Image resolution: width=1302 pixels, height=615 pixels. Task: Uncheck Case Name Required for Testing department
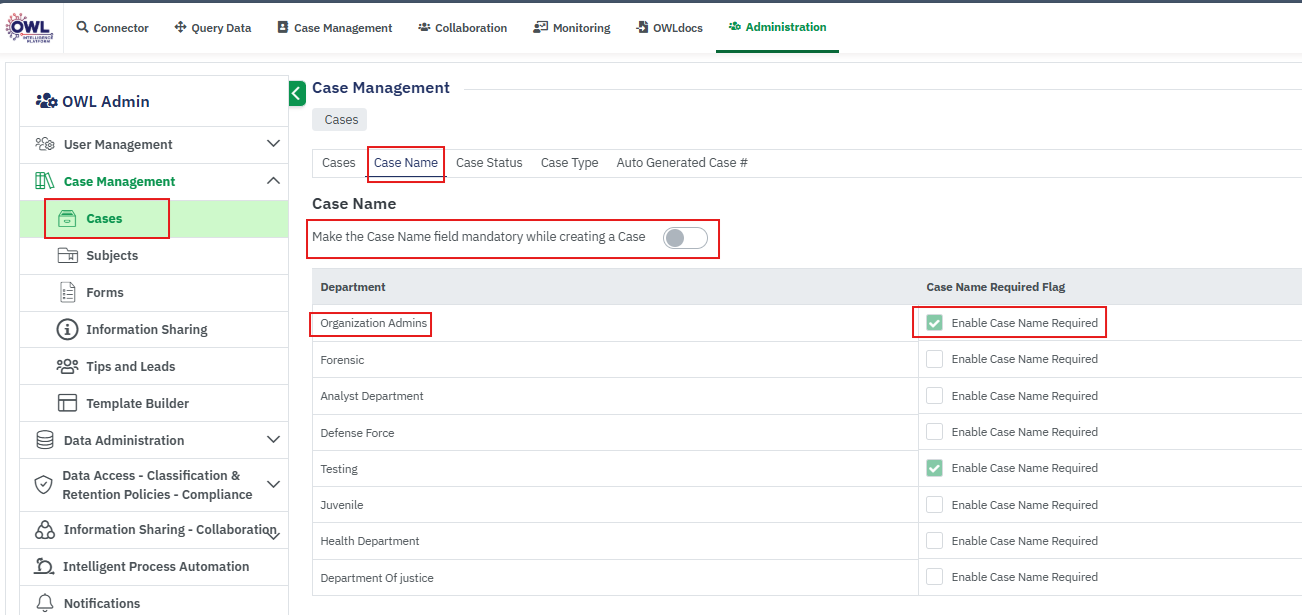934,468
